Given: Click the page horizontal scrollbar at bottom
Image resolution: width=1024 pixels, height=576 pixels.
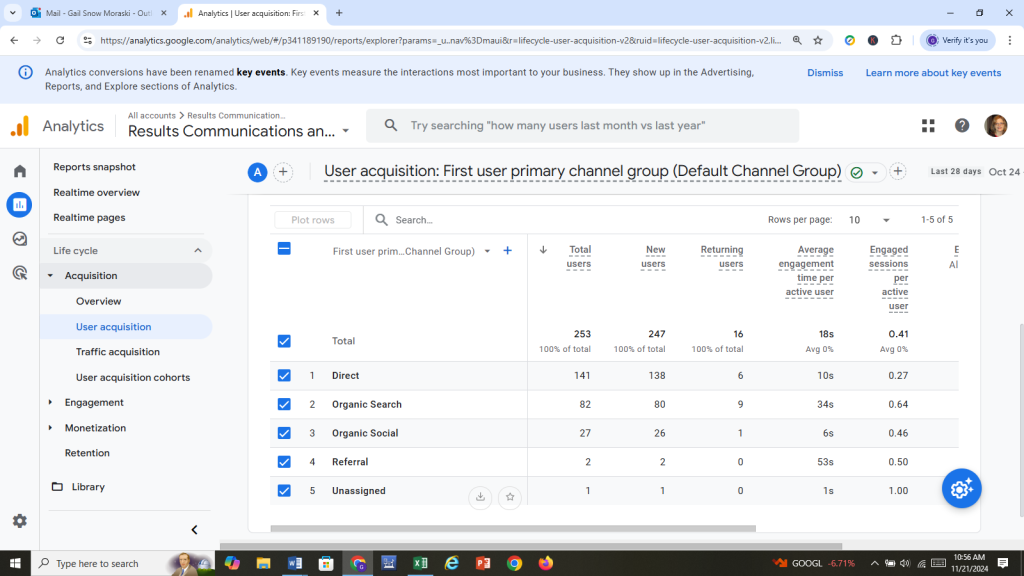Looking at the screenshot, I should (531, 545).
